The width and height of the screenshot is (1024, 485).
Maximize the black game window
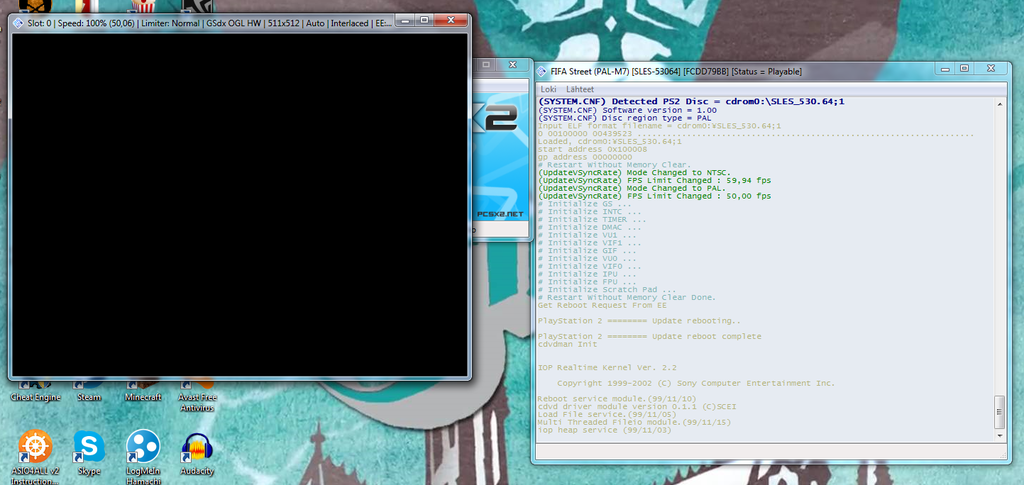tap(424, 20)
